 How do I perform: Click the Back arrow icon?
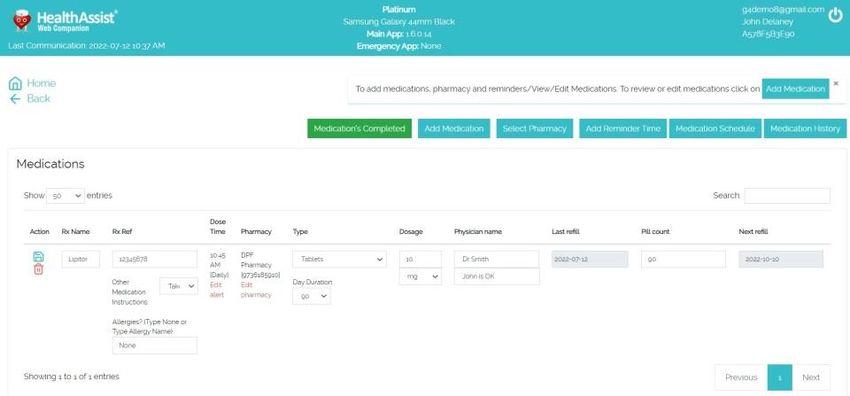(x=15, y=99)
